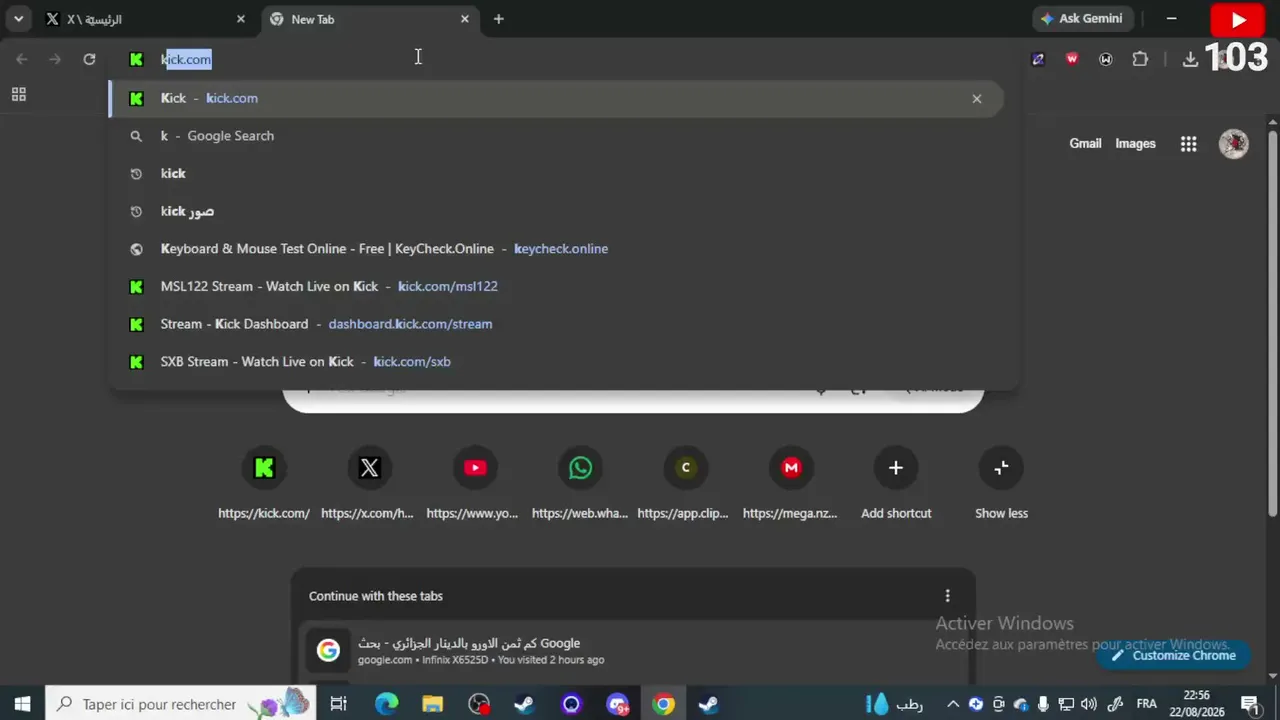
Task: Open the Keyboard & Mouse Test Online suggestion
Action: pyautogui.click(x=555, y=249)
